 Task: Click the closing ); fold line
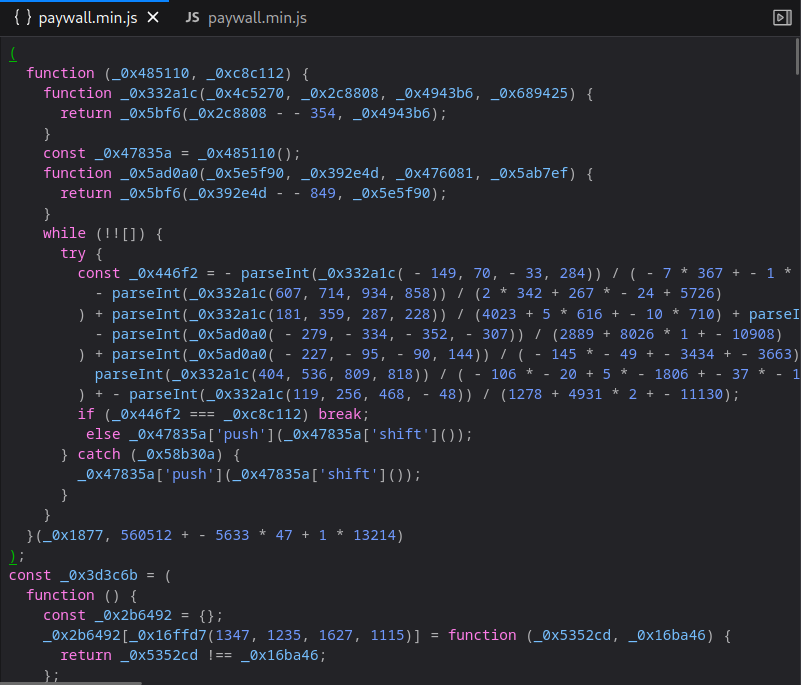coord(15,555)
